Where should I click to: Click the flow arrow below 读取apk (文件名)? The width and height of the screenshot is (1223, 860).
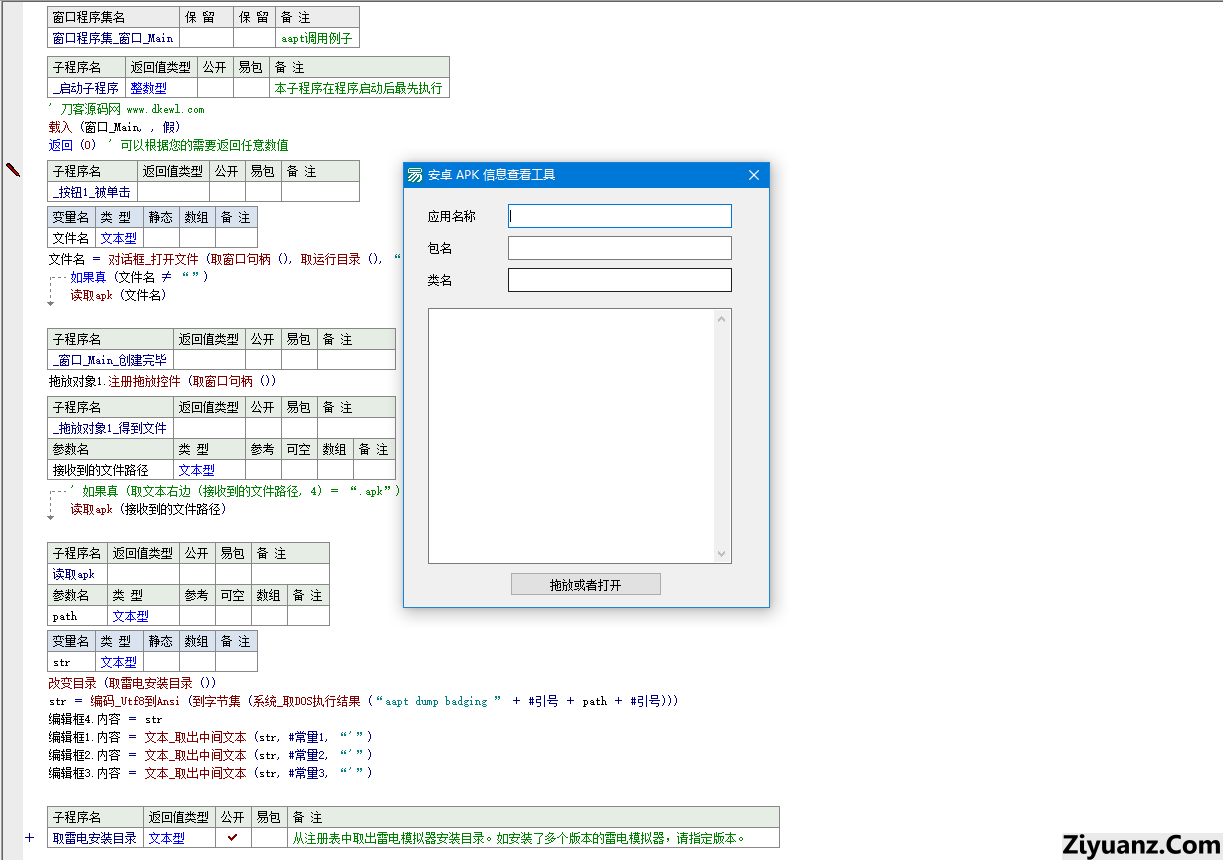tap(51, 303)
